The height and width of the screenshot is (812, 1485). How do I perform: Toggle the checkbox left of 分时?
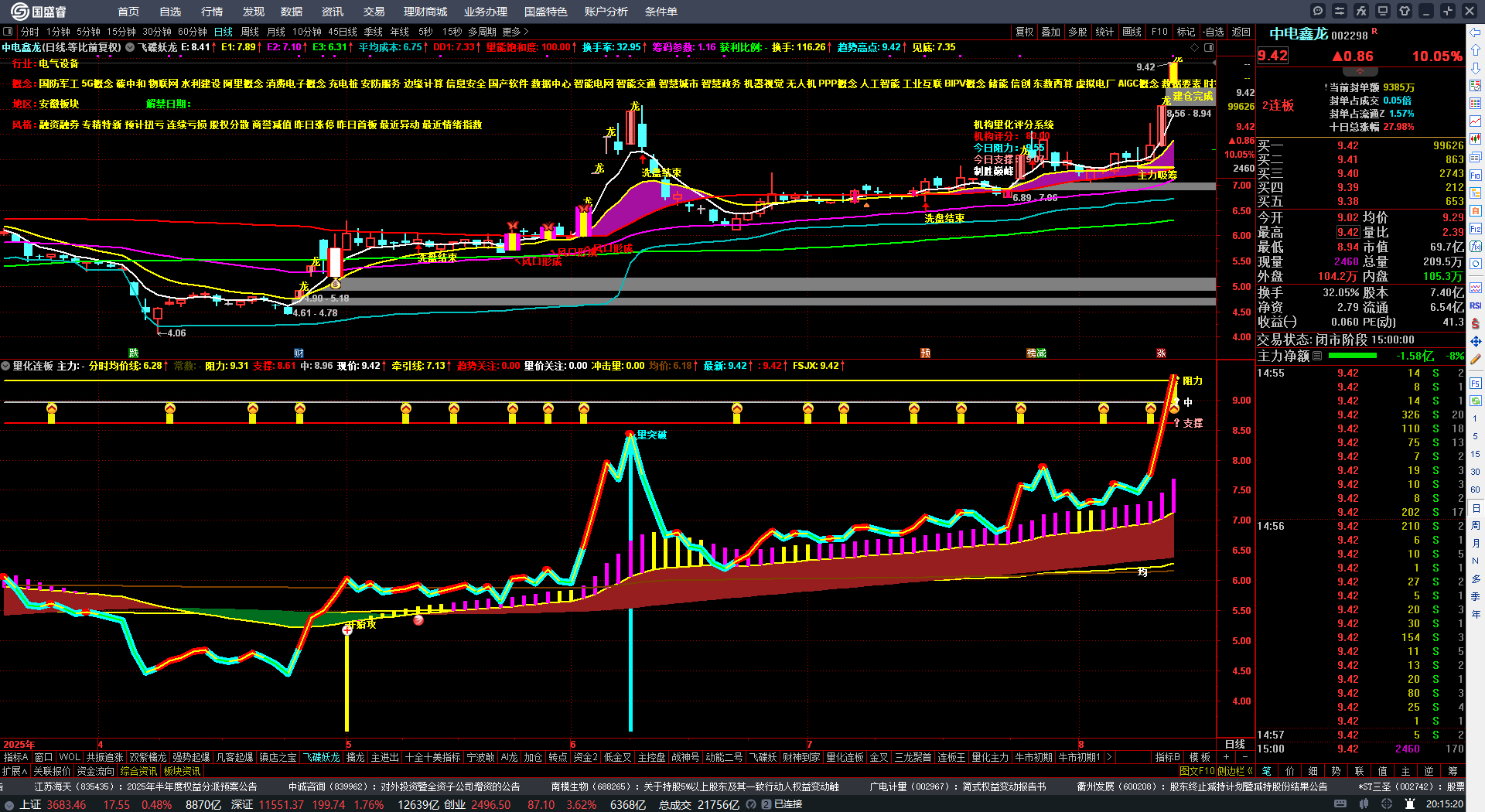(8, 32)
